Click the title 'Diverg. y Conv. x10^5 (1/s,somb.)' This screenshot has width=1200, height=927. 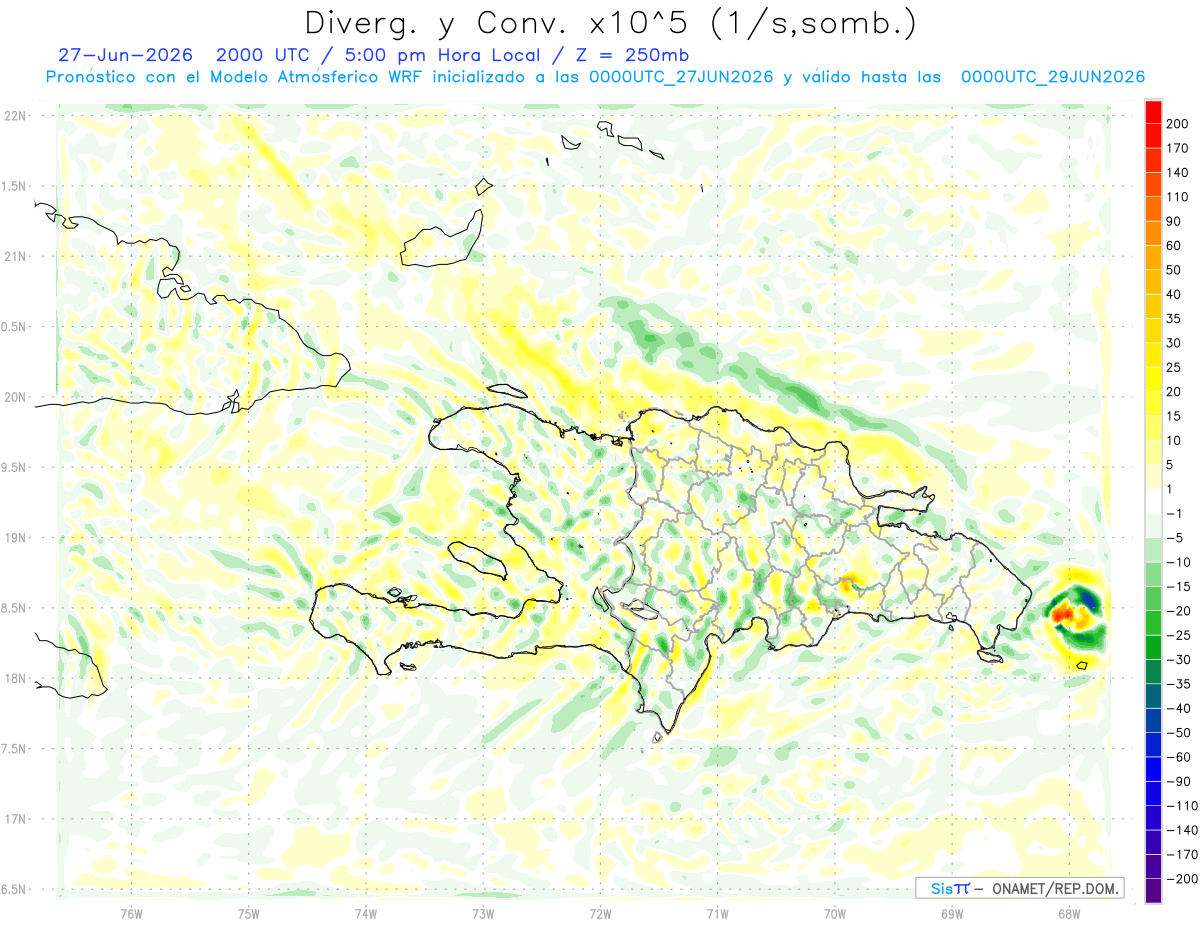pos(609,22)
